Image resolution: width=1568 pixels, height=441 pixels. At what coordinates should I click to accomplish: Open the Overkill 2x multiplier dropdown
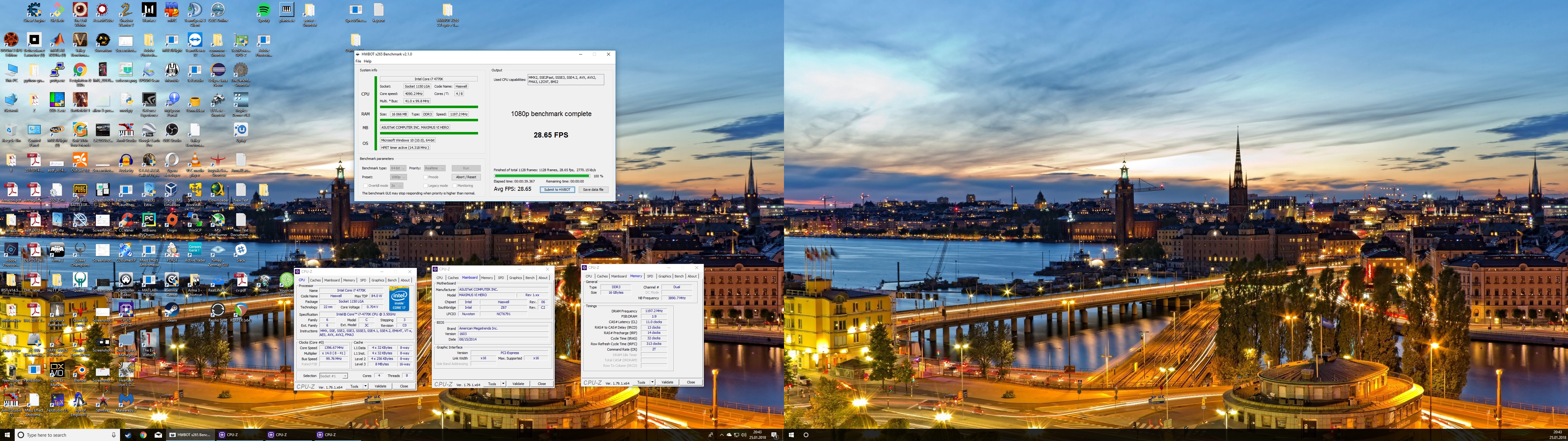tap(396, 186)
